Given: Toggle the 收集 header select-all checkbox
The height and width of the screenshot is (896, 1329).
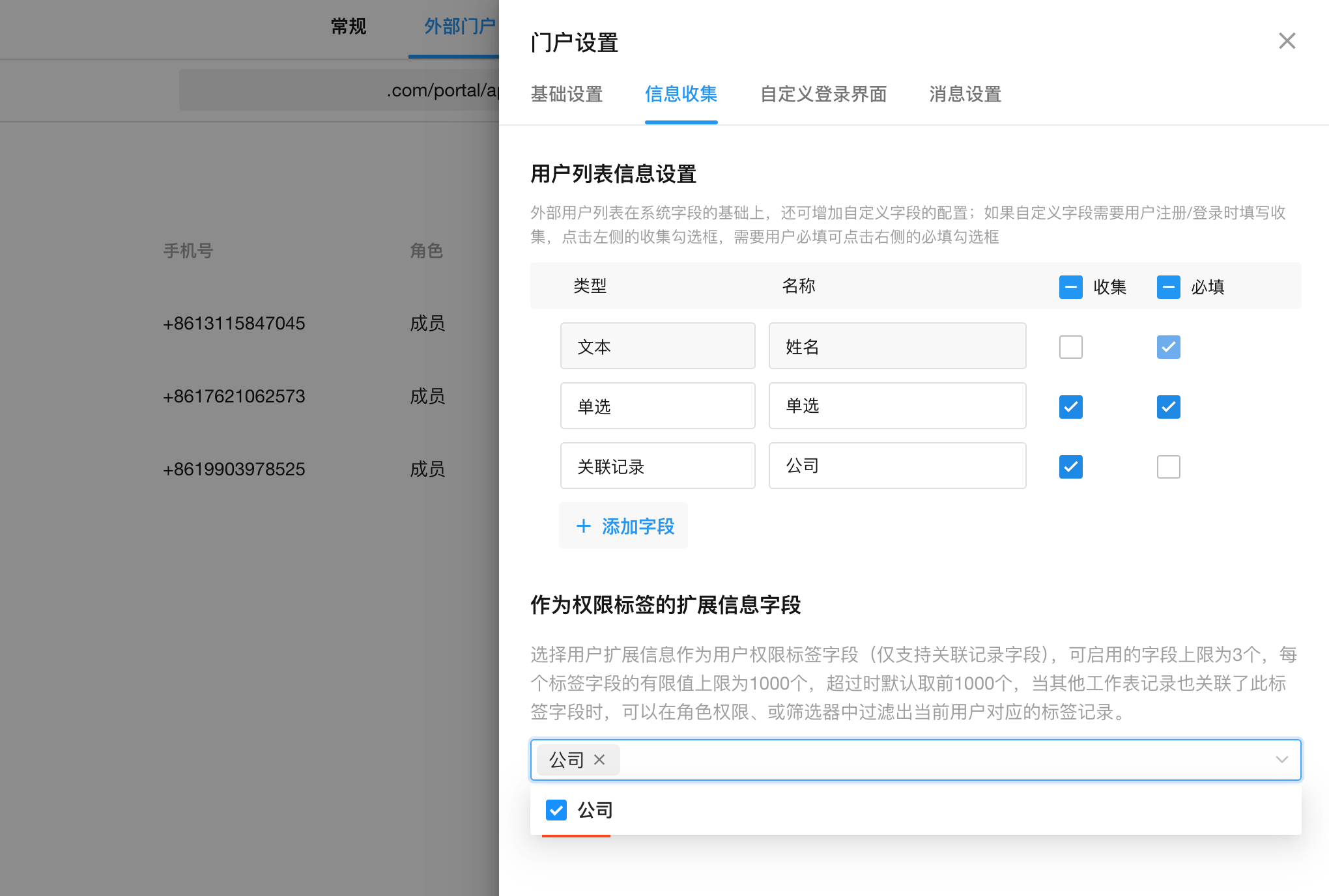Looking at the screenshot, I should tap(1070, 287).
